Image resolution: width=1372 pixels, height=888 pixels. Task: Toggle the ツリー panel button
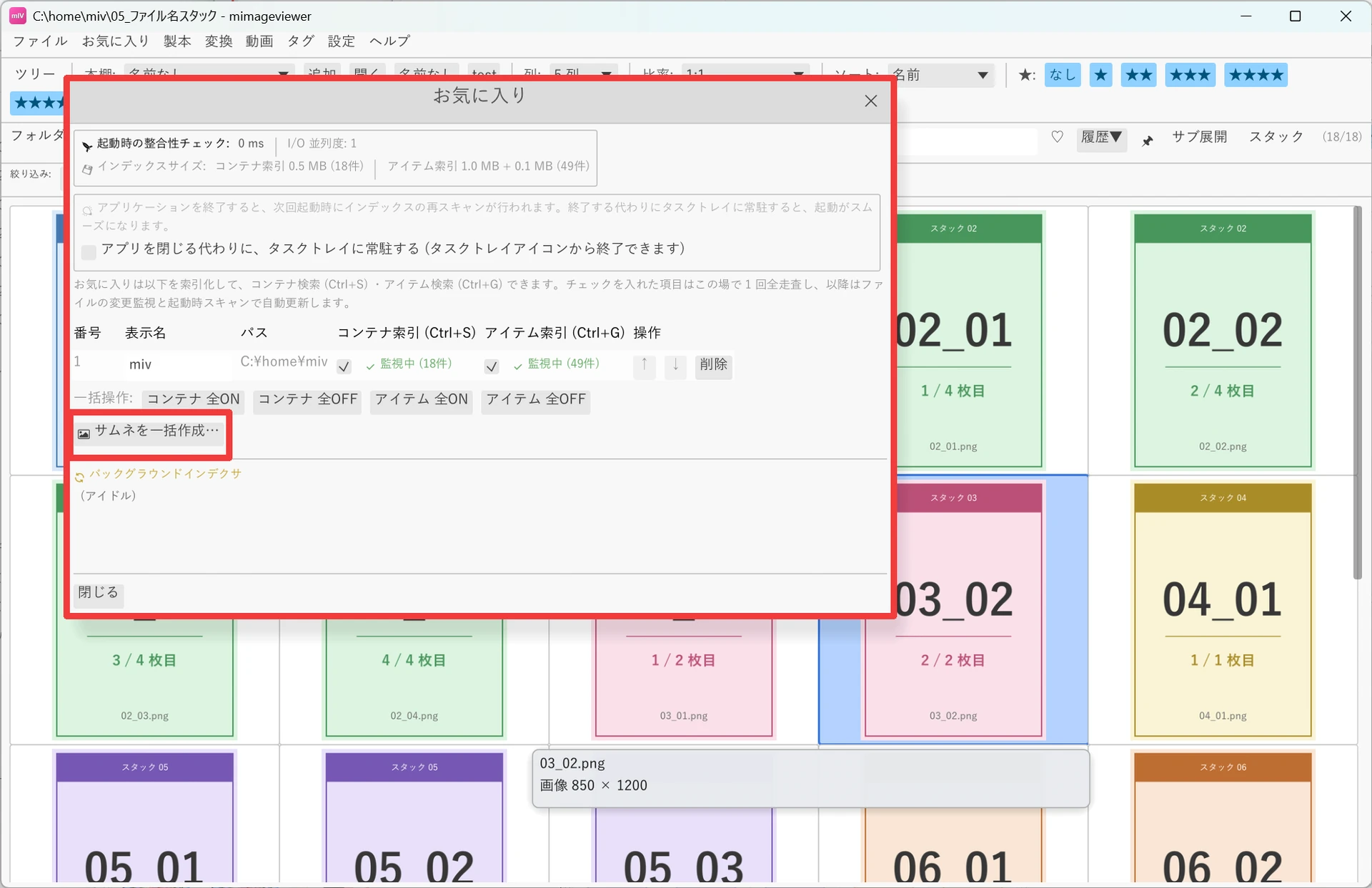(35, 74)
